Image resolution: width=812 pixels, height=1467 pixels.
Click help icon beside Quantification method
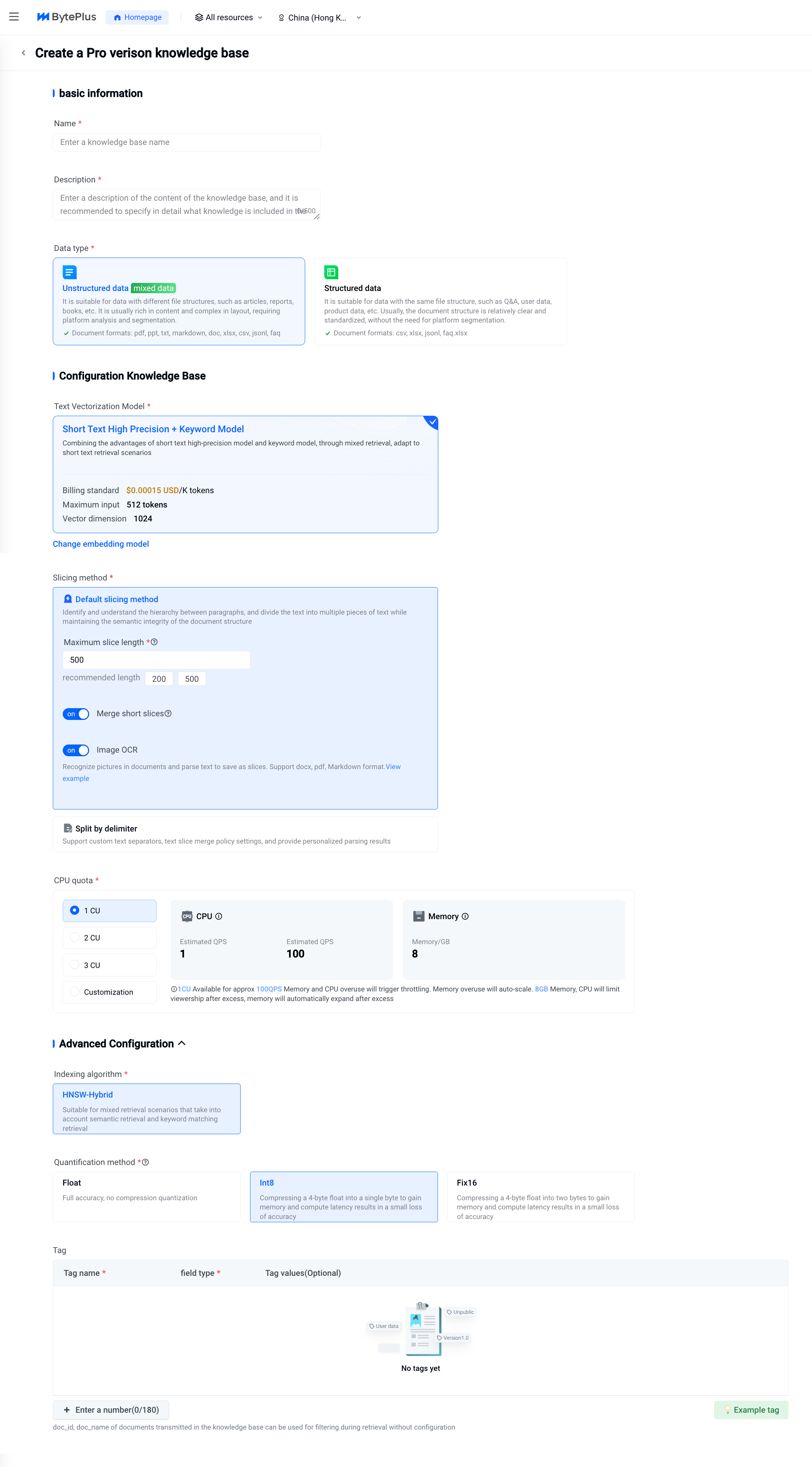pos(146,1162)
